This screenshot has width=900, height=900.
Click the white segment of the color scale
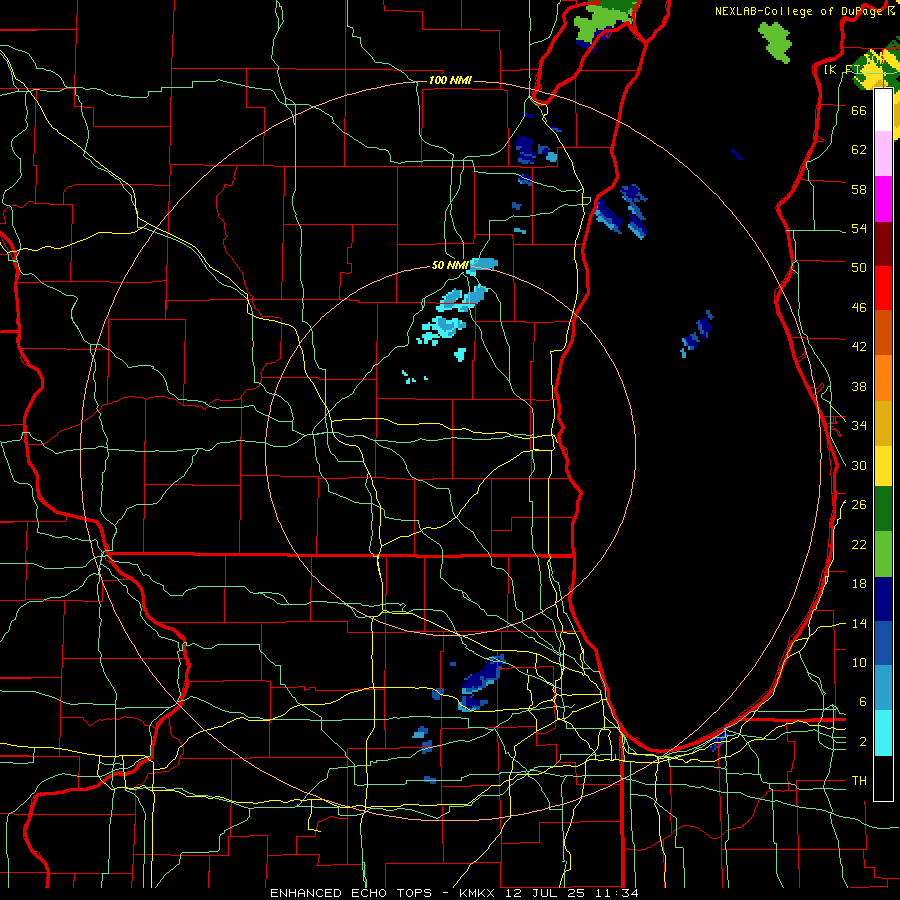coord(883,110)
